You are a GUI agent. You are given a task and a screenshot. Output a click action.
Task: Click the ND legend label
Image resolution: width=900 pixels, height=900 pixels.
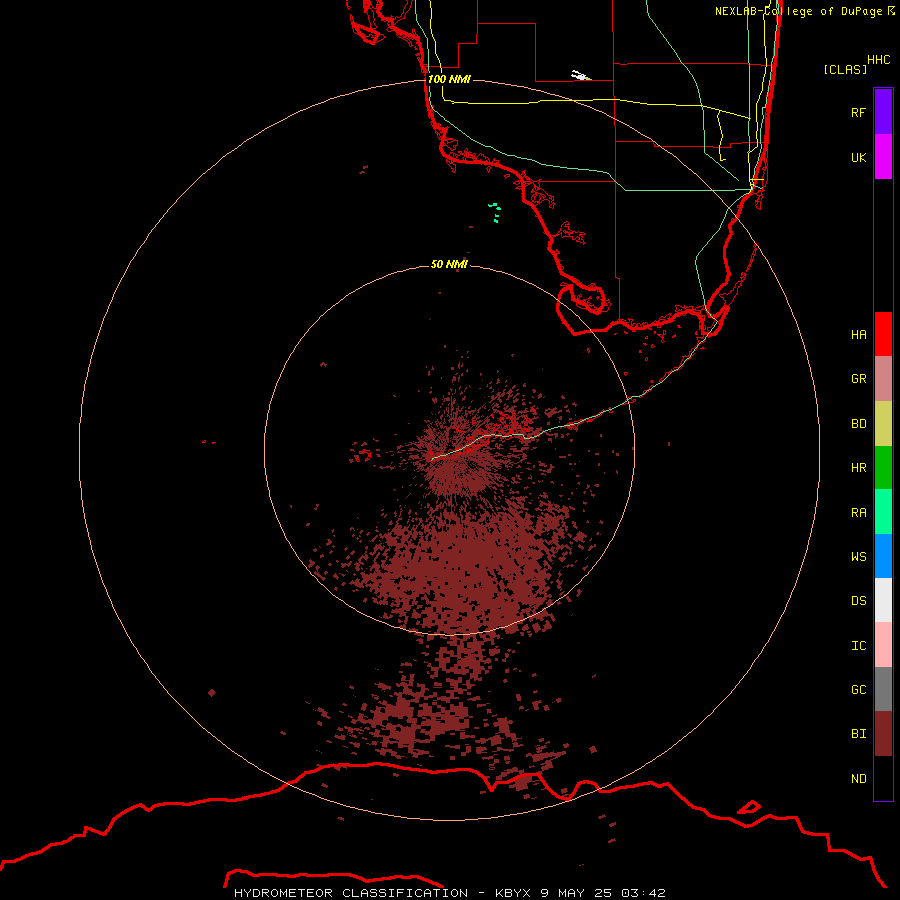point(858,779)
